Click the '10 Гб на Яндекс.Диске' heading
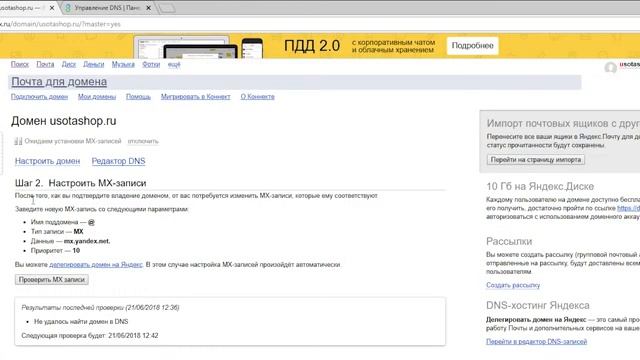 coord(540,186)
